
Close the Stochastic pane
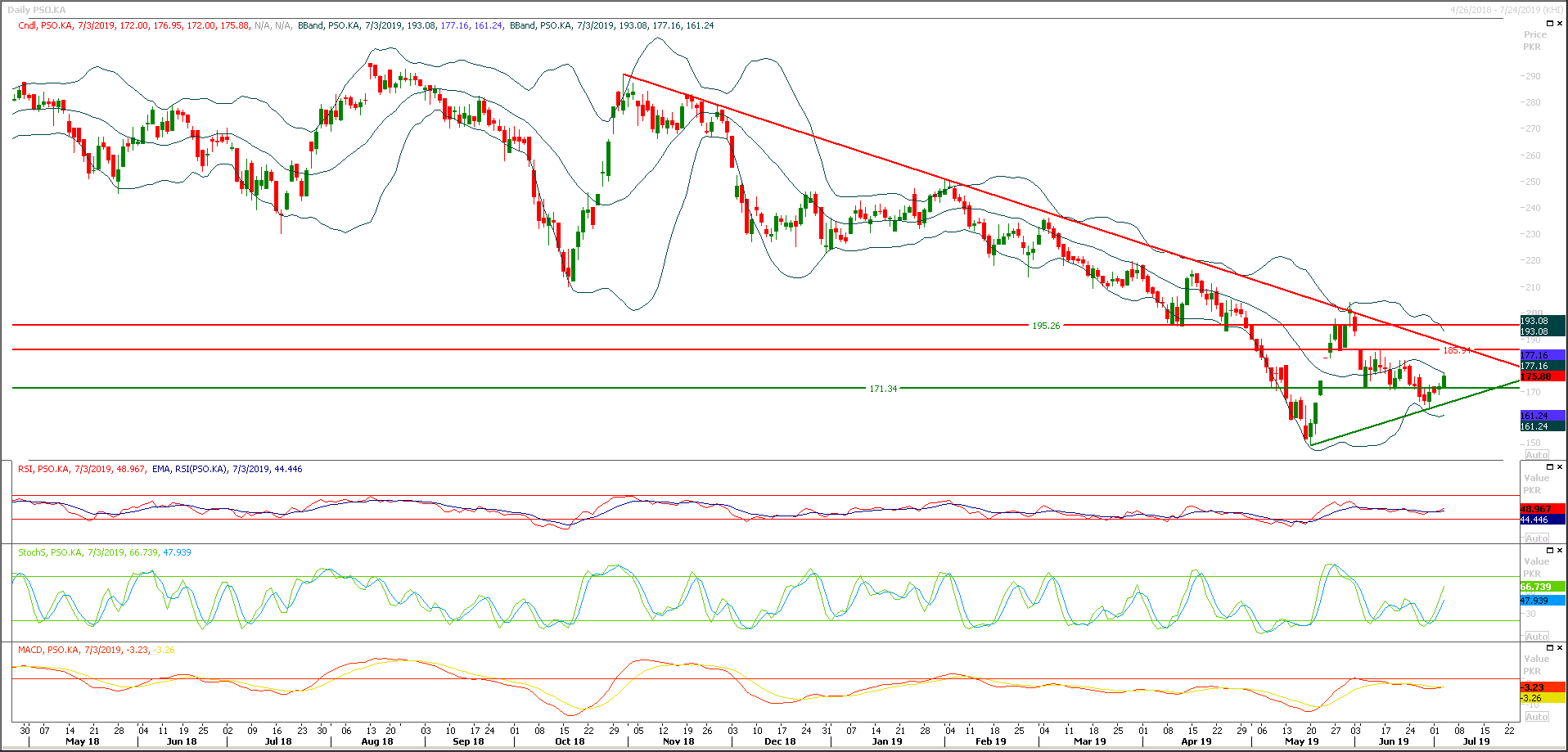tap(1560, 551)
